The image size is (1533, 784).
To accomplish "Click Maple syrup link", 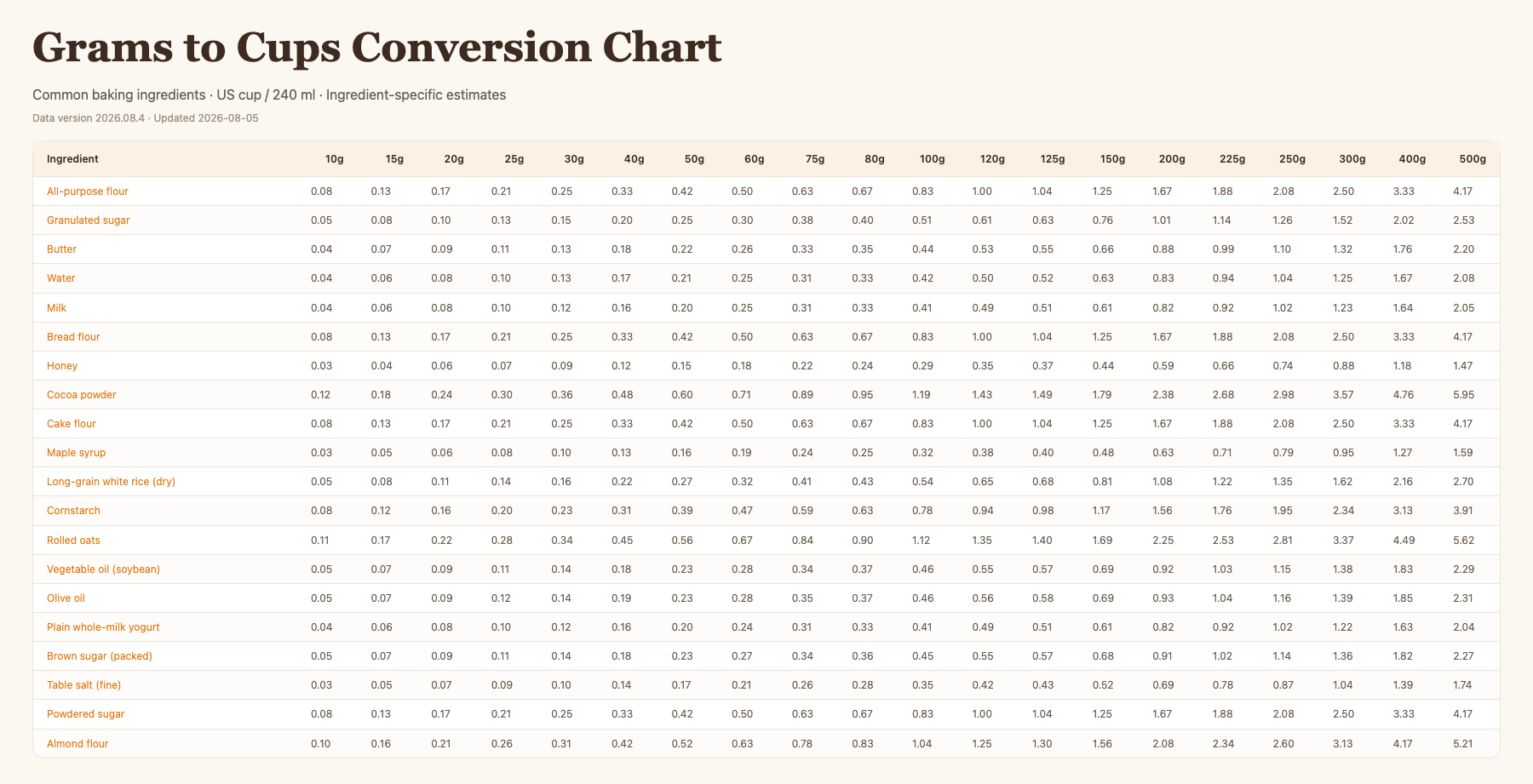I will 77,453.
